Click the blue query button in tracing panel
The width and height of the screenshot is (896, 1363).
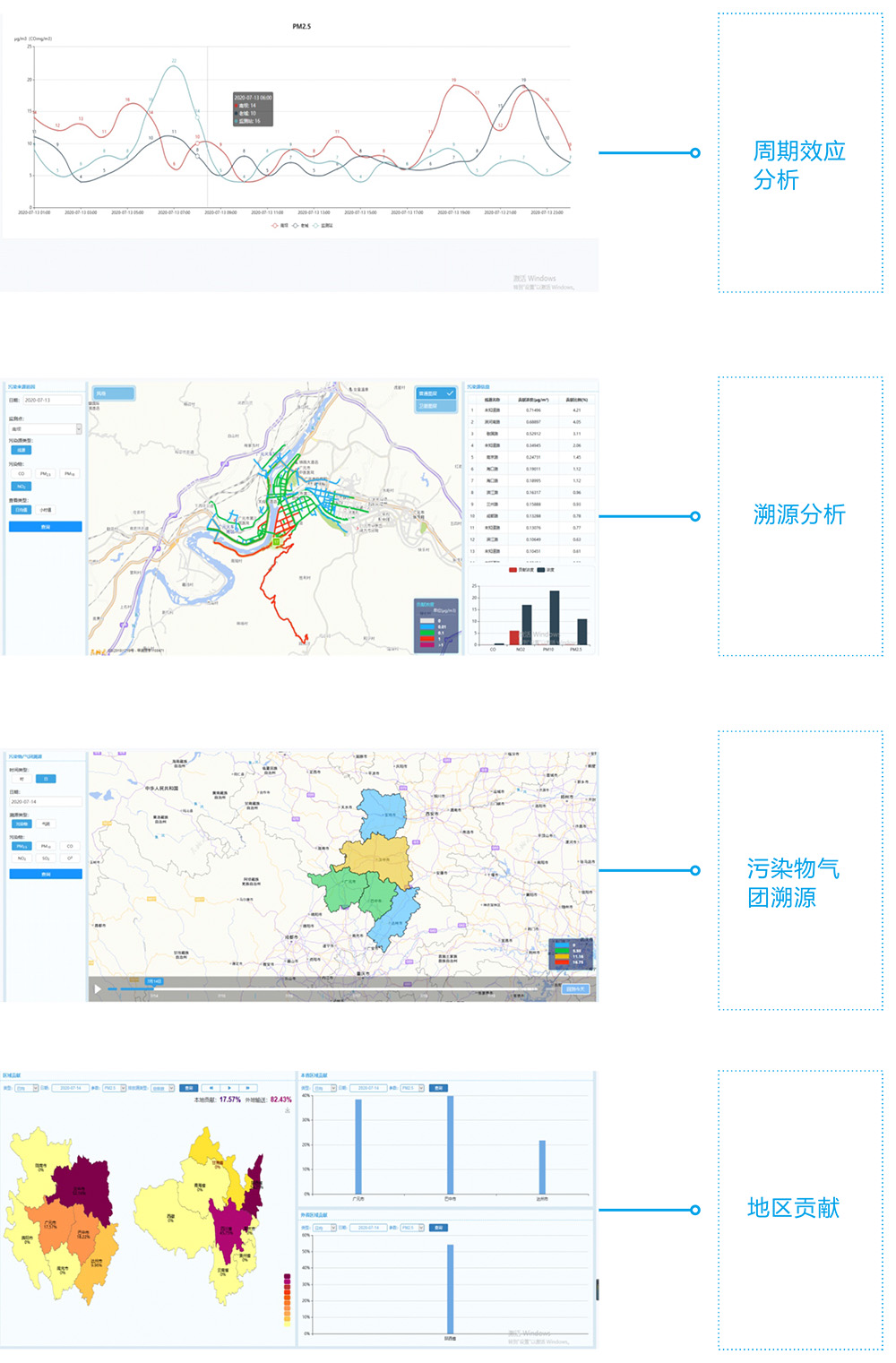pos(46,527)
